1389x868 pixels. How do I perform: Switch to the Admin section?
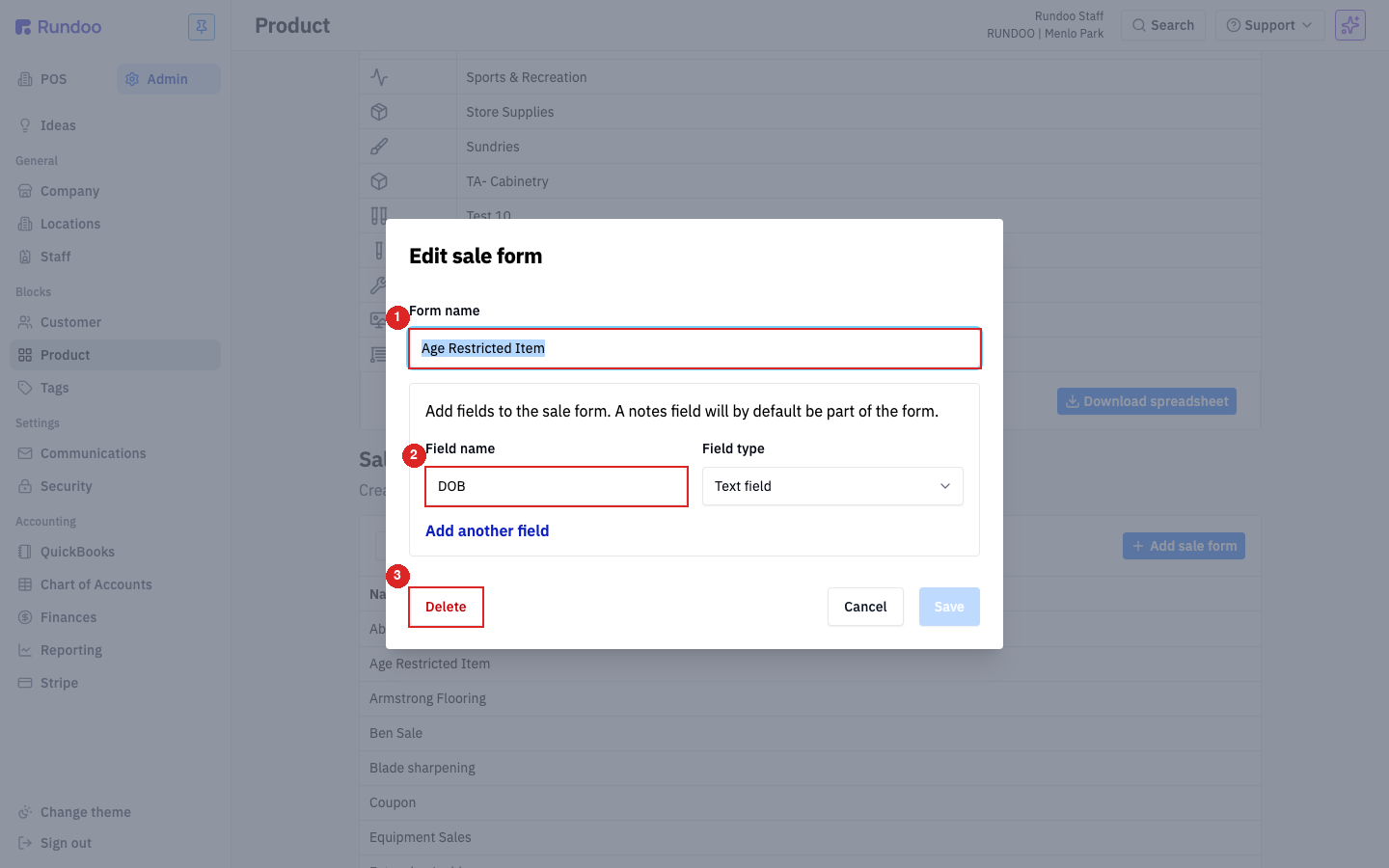168,79
